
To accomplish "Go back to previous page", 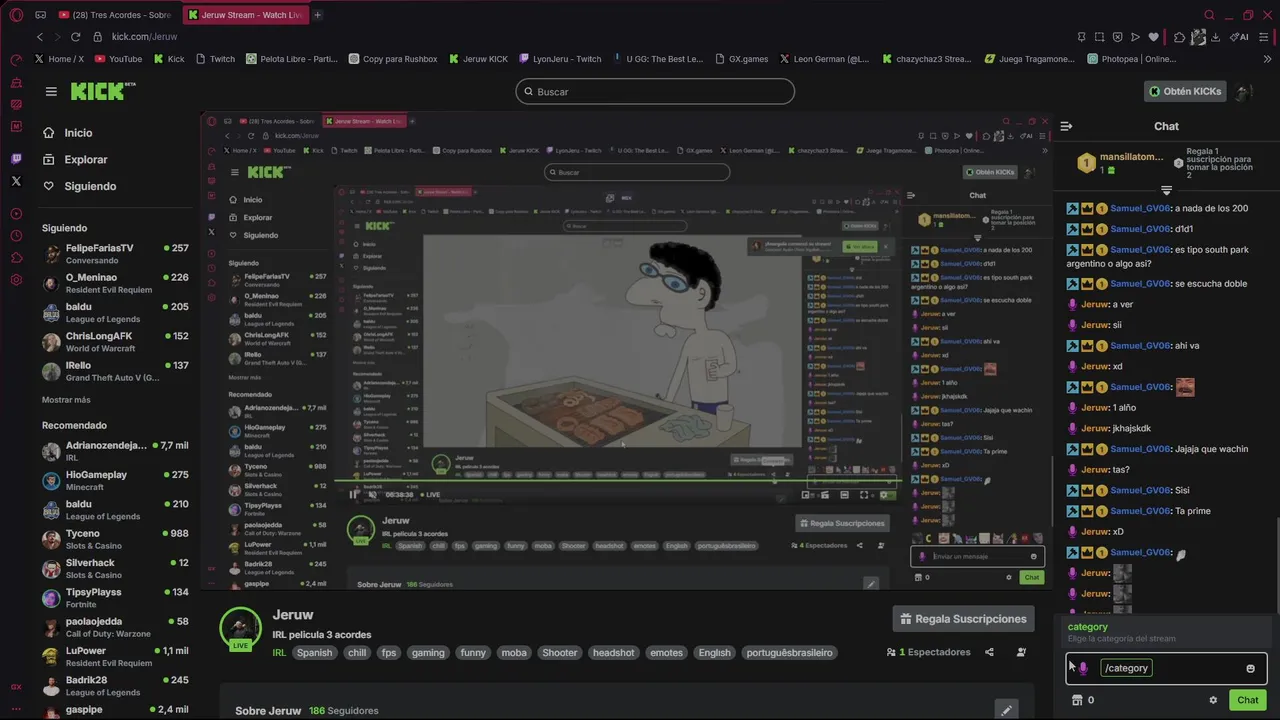I will pyautogui.click(x=40, y=37).
